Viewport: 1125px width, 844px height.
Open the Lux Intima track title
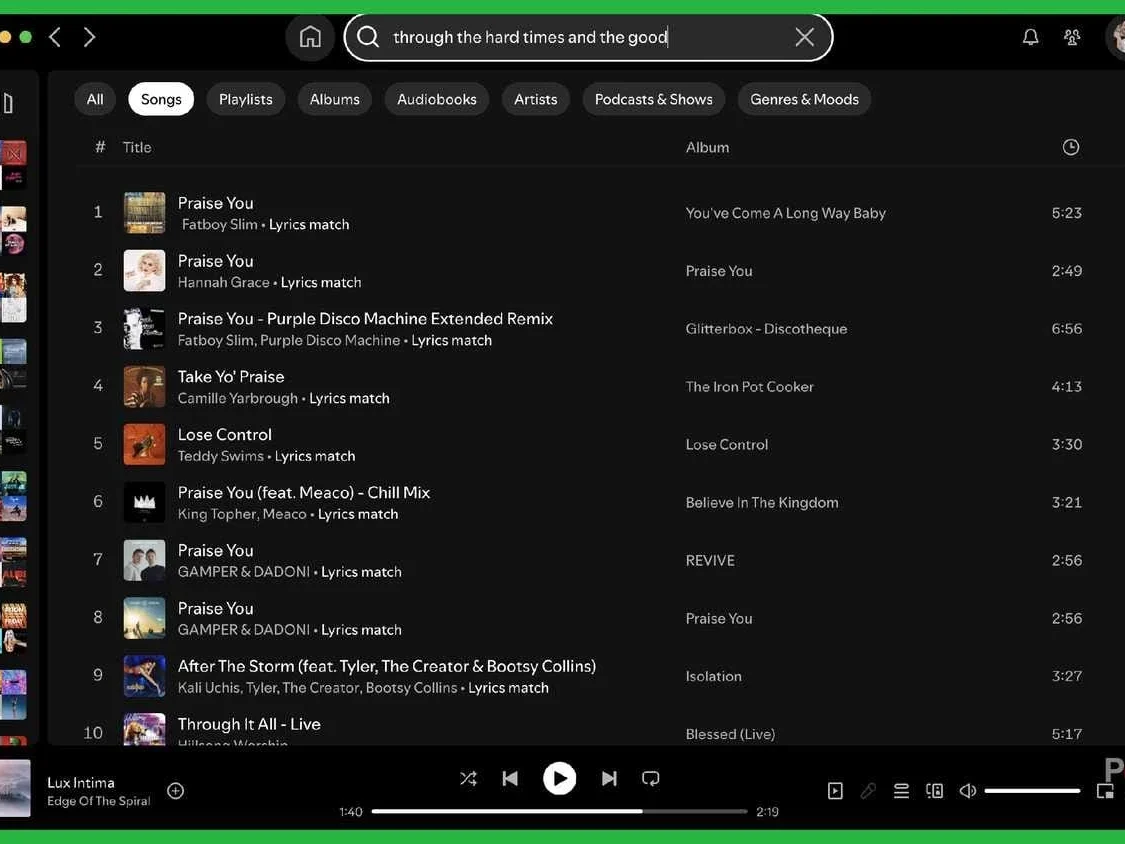81,782
